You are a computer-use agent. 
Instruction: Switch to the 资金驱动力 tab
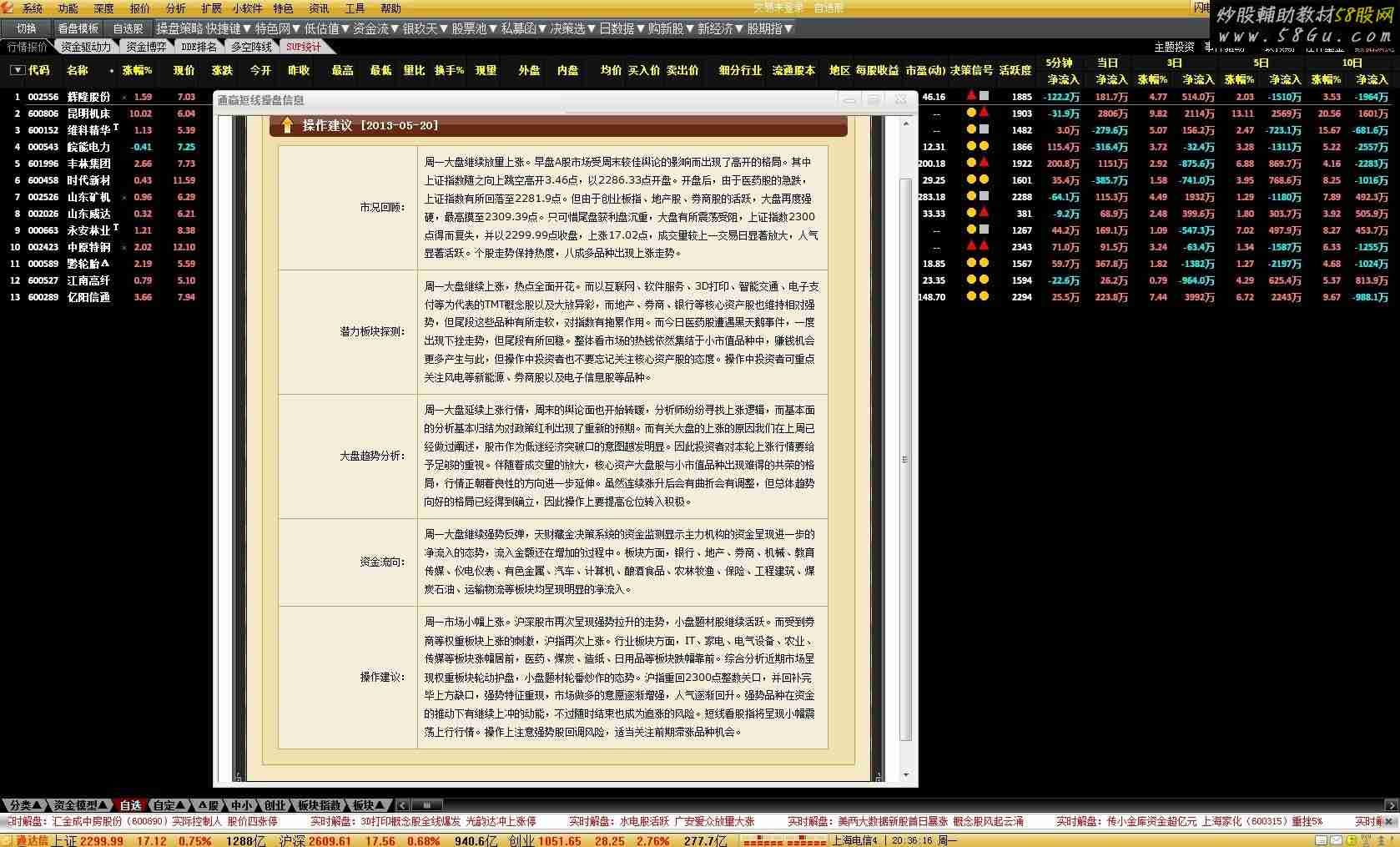86,47
